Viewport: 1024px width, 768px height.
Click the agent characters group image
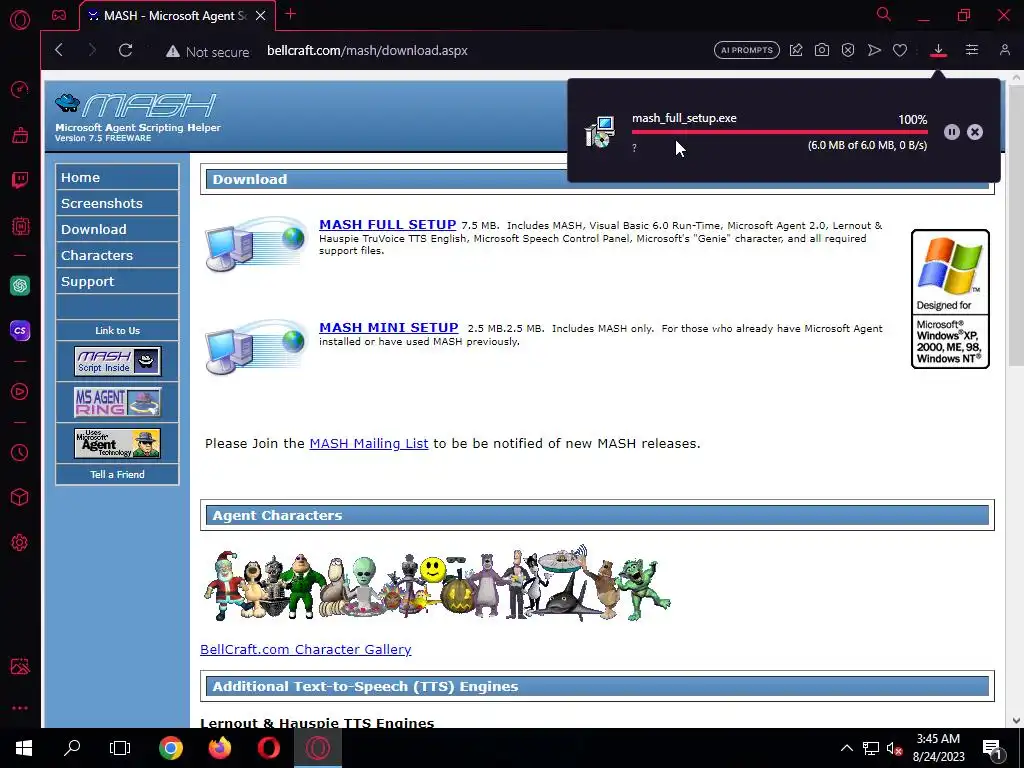[x=437, y=583]
